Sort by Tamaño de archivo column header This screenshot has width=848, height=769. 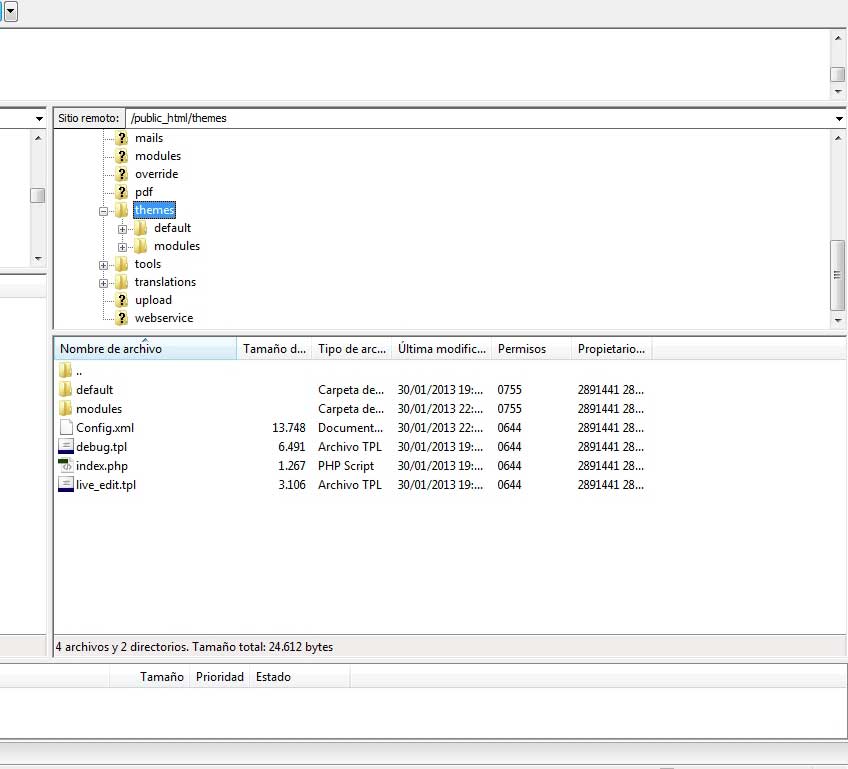click(x=274, y=349)
